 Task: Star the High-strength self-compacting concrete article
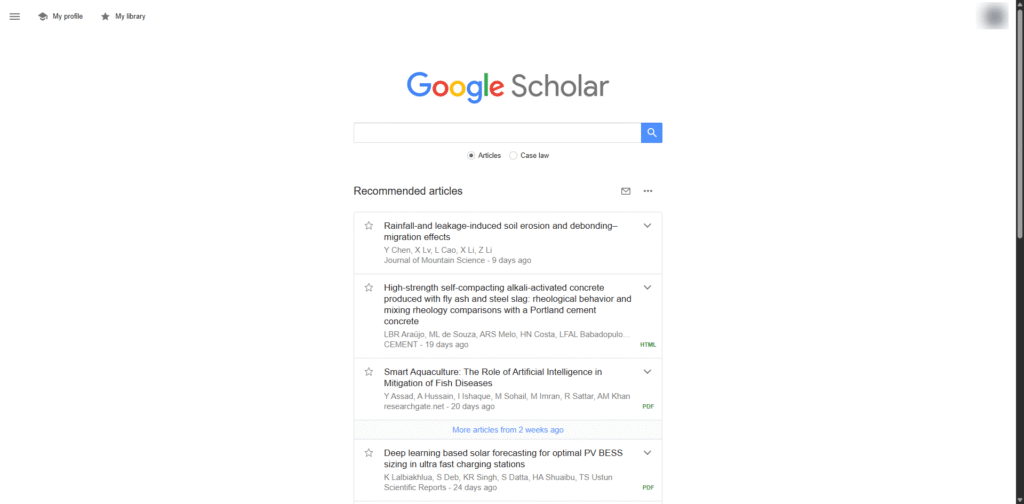368,288
